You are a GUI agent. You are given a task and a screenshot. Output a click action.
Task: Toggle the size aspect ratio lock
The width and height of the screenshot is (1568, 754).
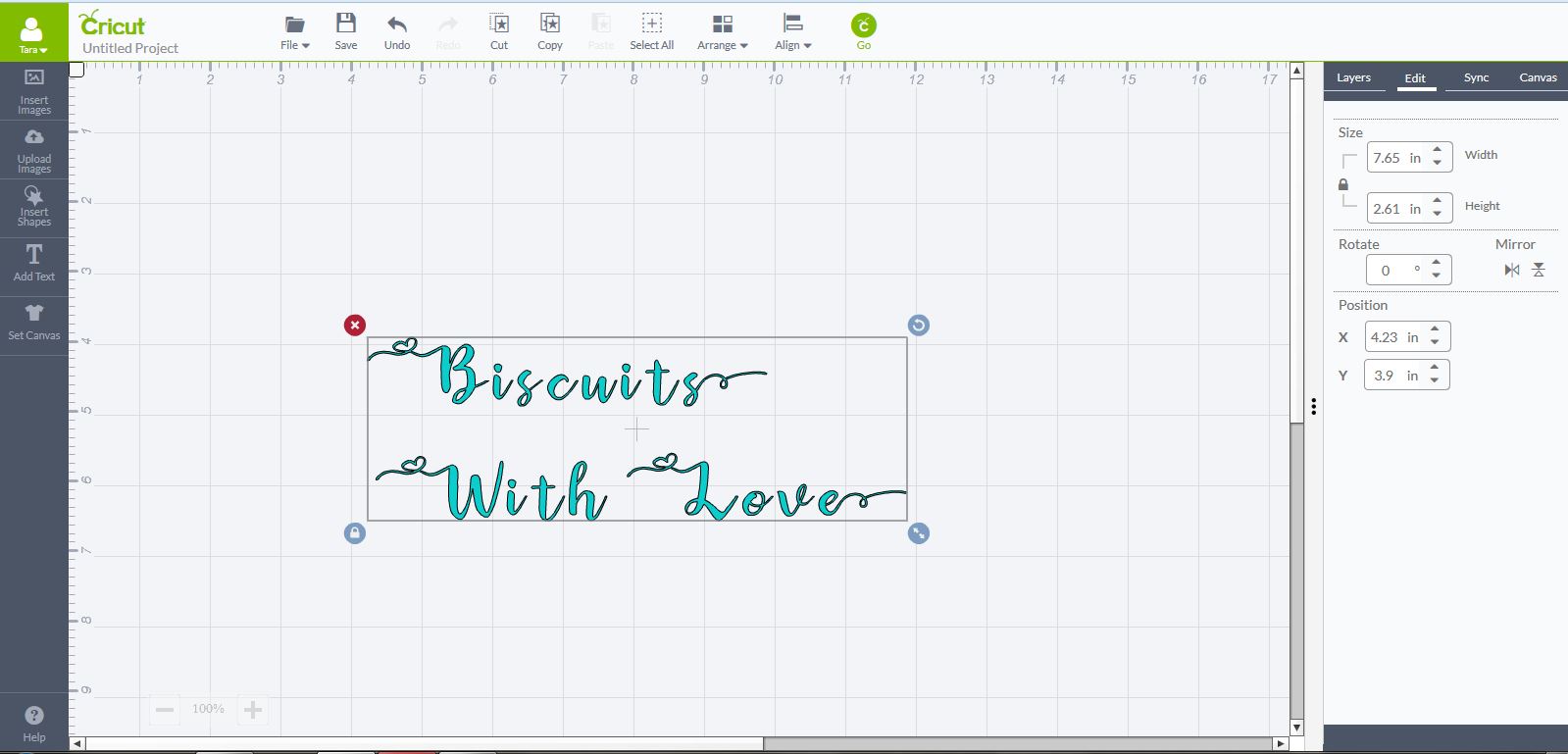[1343, 184]
